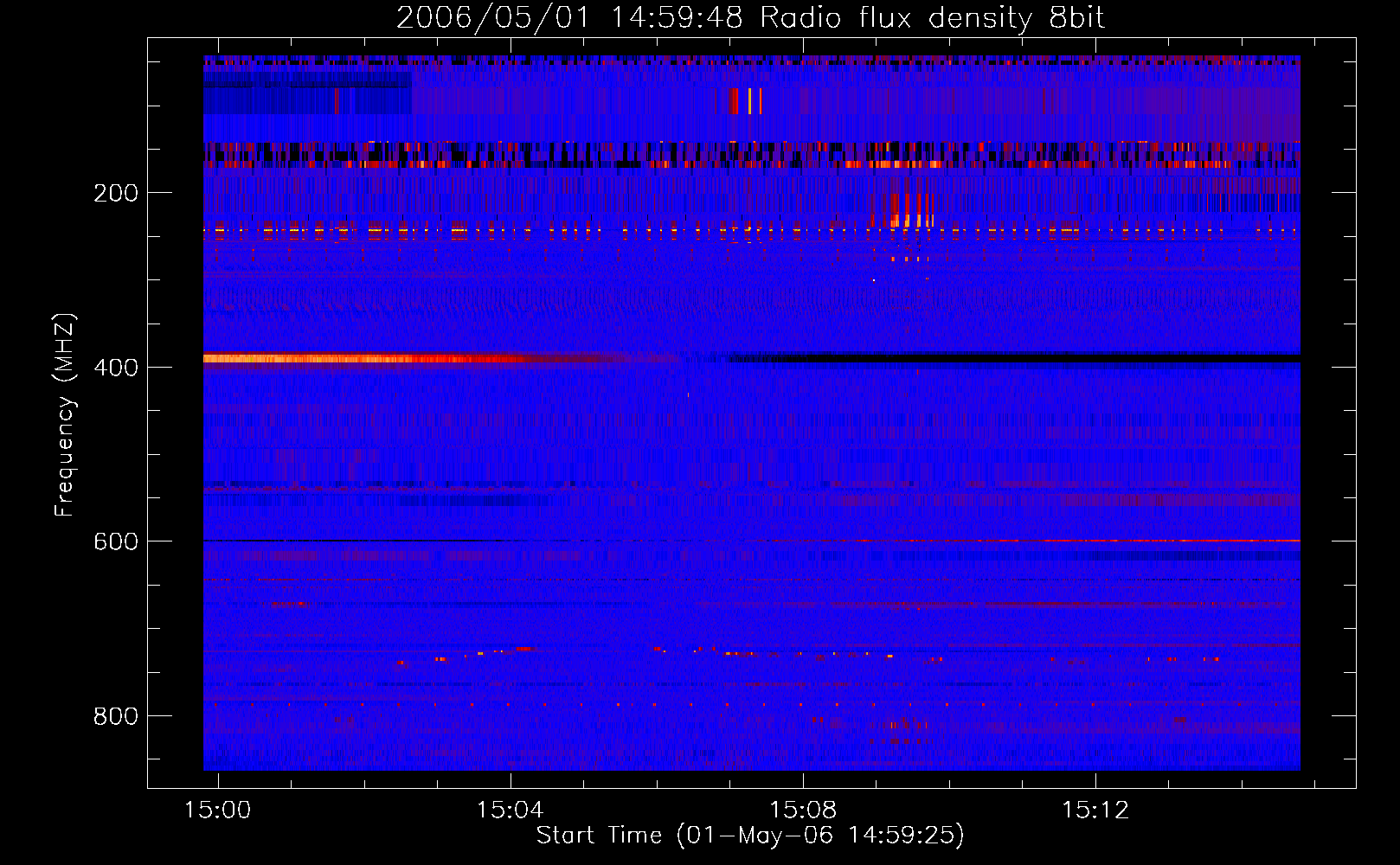Screen dimensions: 1400x865
Task: Click the 15:04 time tick label
Action: (511, 810)
